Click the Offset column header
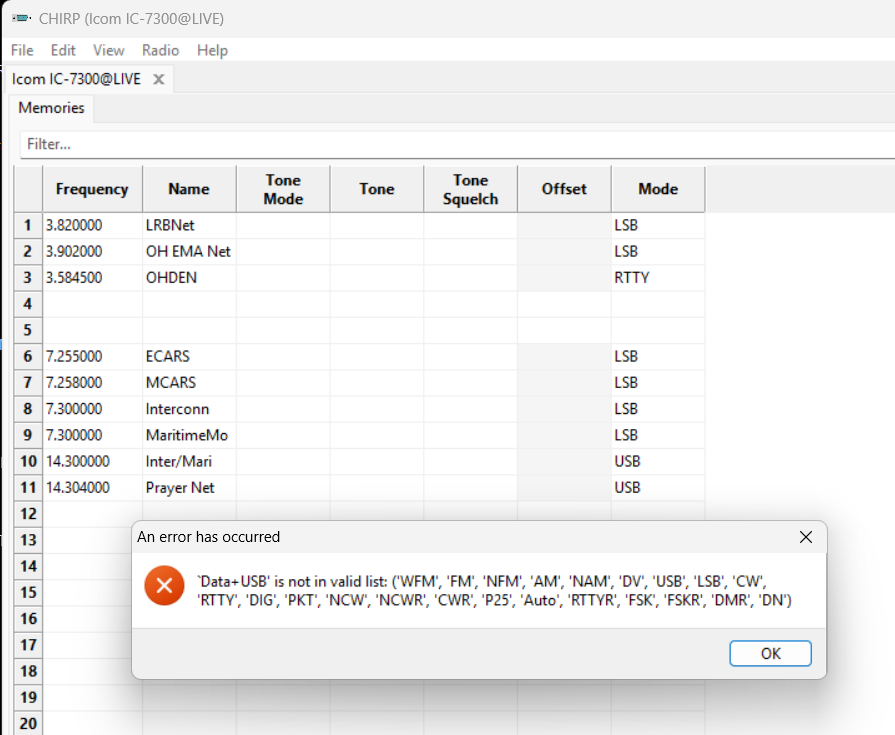895x735 pixels. [564, 189]
